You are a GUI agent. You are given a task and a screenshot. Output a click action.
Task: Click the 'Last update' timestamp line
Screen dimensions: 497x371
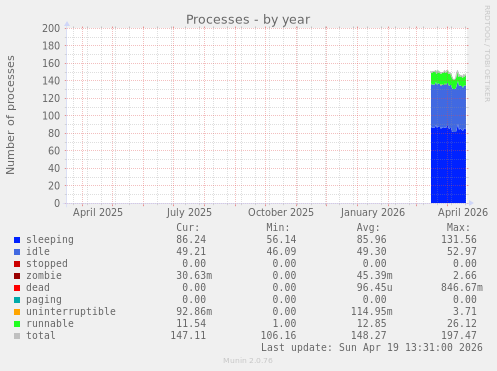[372, 347]
